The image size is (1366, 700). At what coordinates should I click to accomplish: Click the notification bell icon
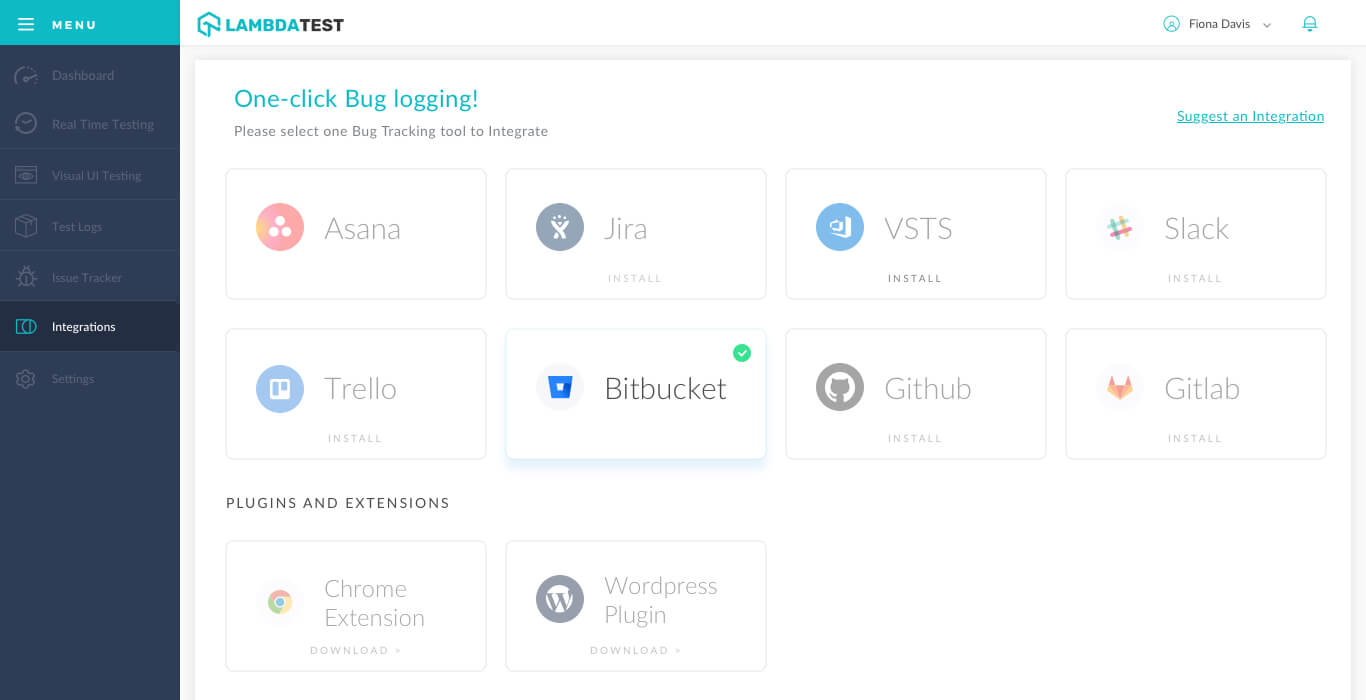coord(1310,23)
